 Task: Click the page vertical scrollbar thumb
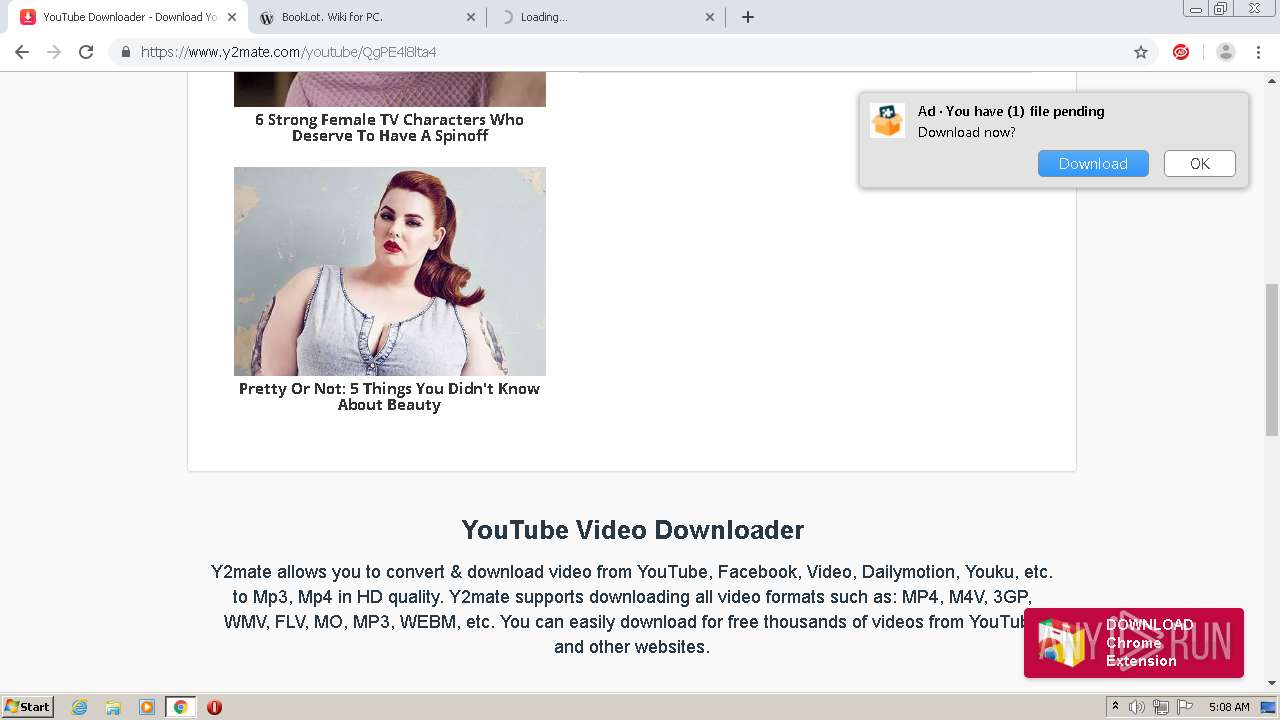[x=1272, y=360]
